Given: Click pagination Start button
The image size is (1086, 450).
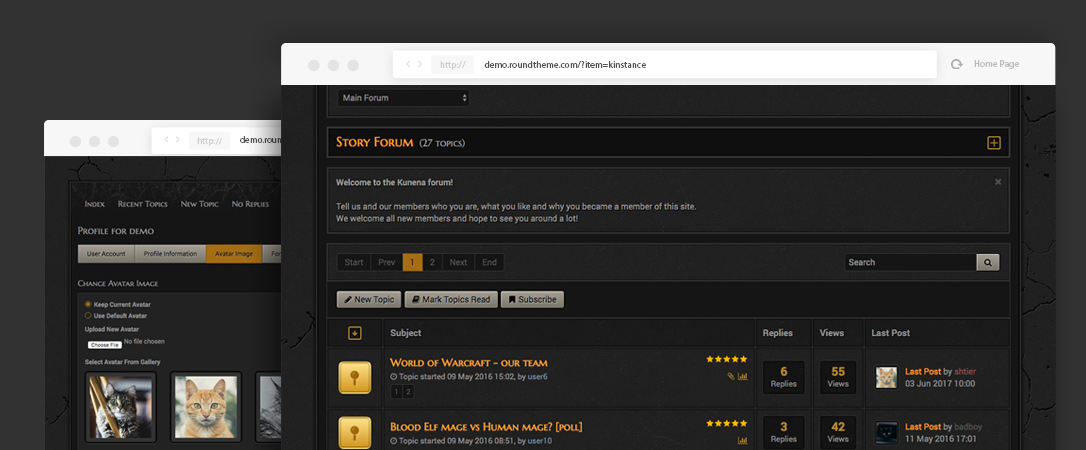Looking at the screenshot, I should [354, 262].
